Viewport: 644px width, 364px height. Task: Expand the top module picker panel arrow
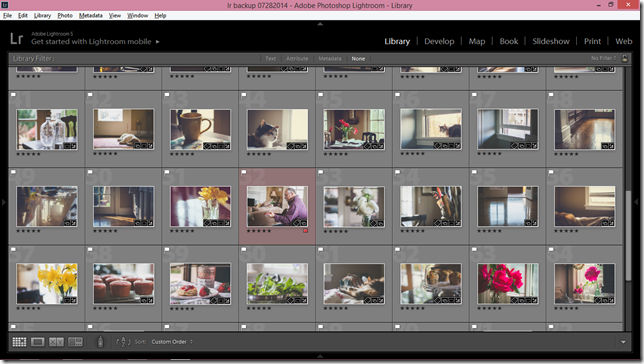pos(320,24)
